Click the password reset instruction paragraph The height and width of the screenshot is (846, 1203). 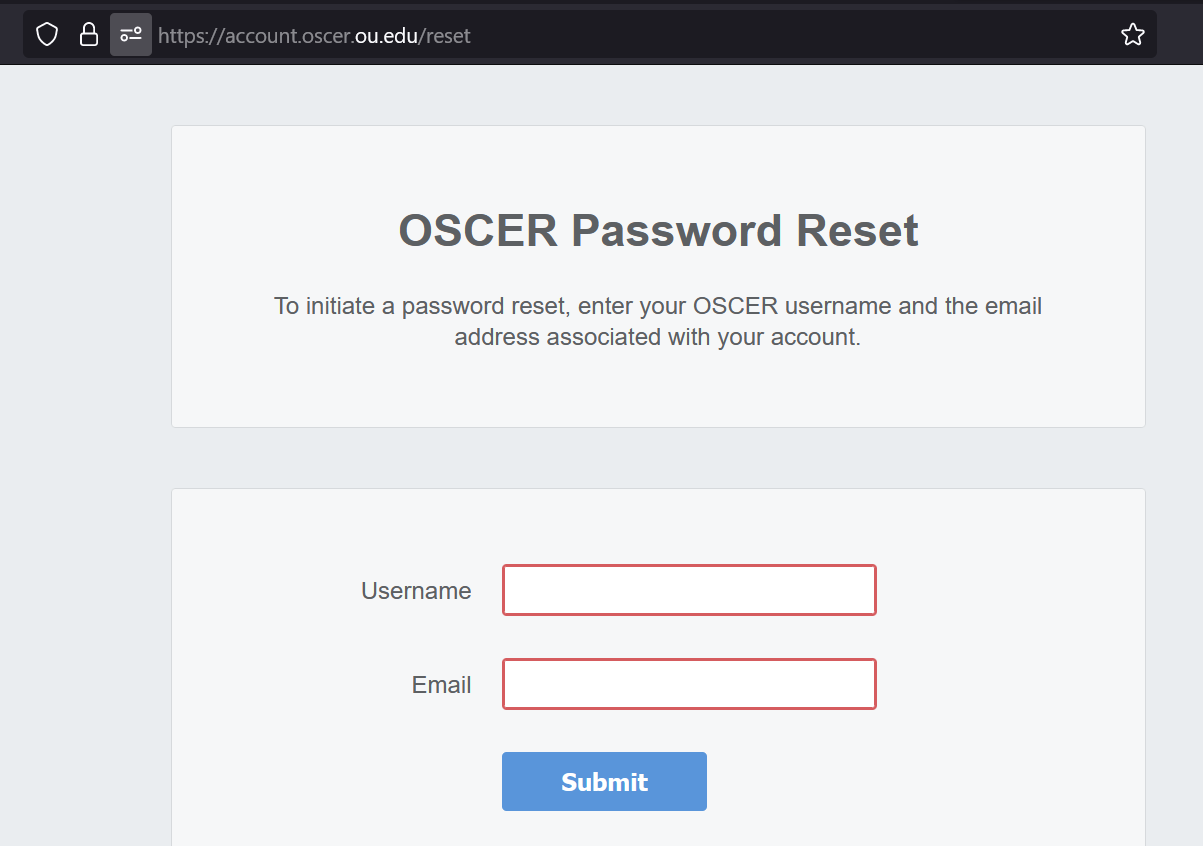[x=658, y=320]
